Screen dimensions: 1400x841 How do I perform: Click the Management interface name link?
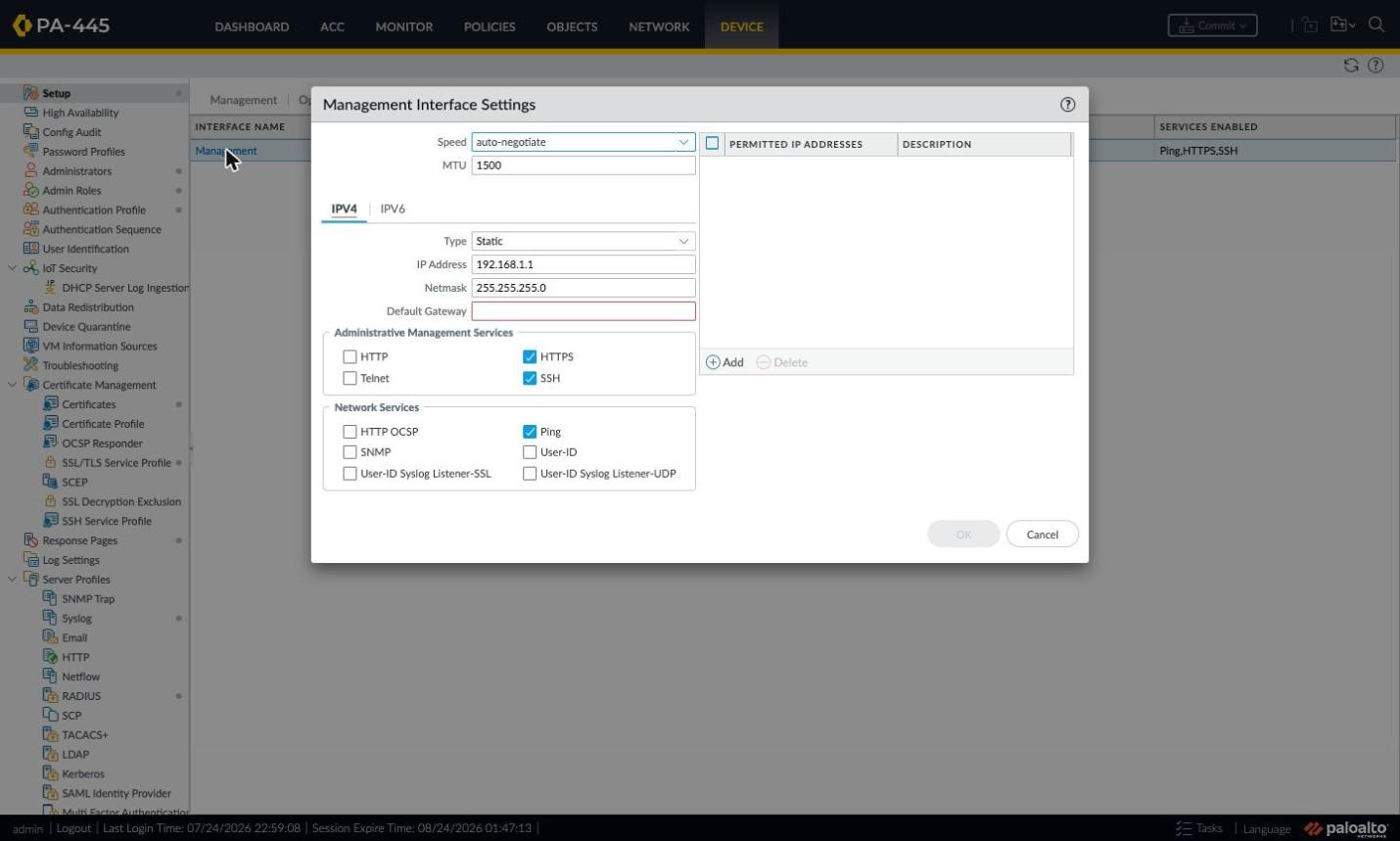226,151
